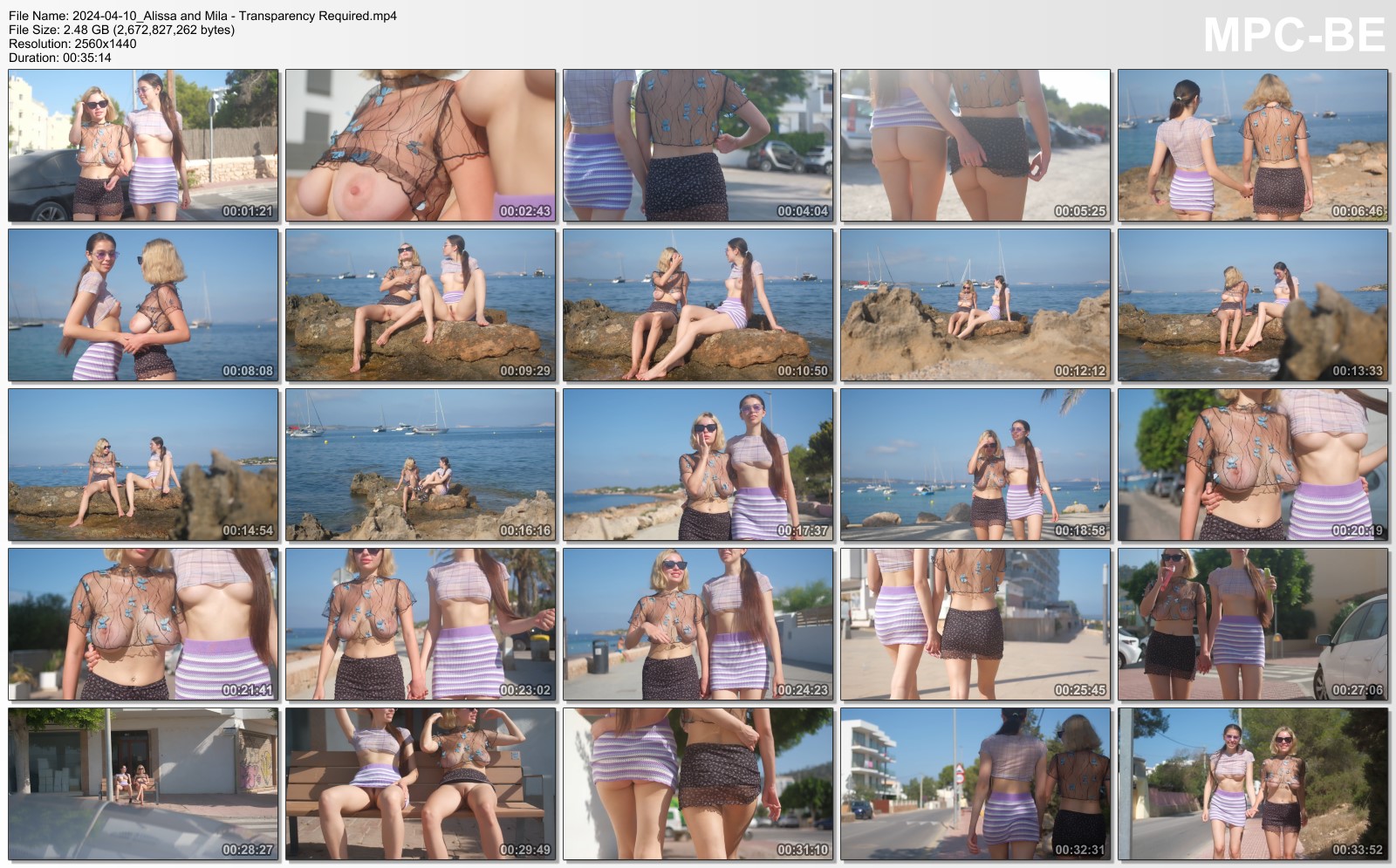Choose the thumbnail stamped 00:33:52

[1253, 784]
